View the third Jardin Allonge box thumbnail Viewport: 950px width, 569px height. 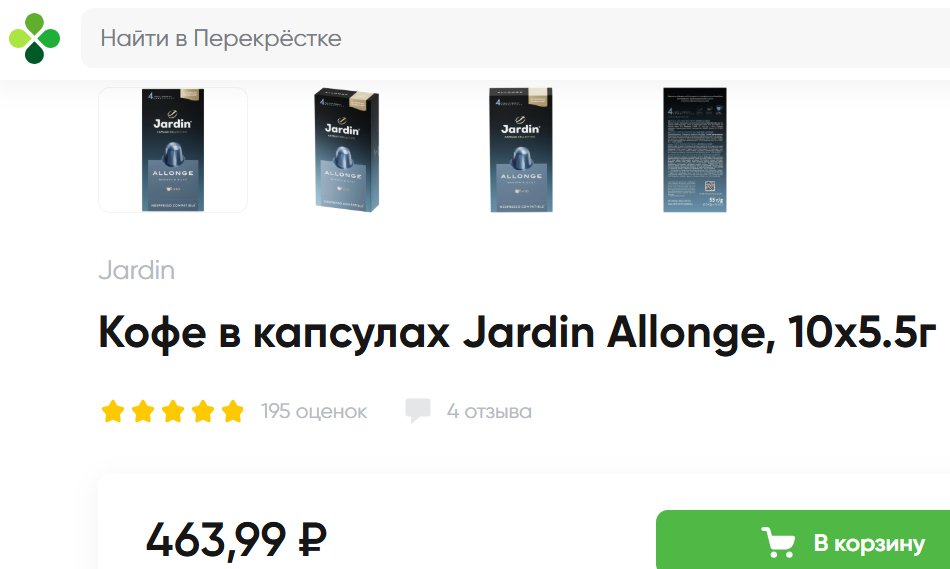521,150
